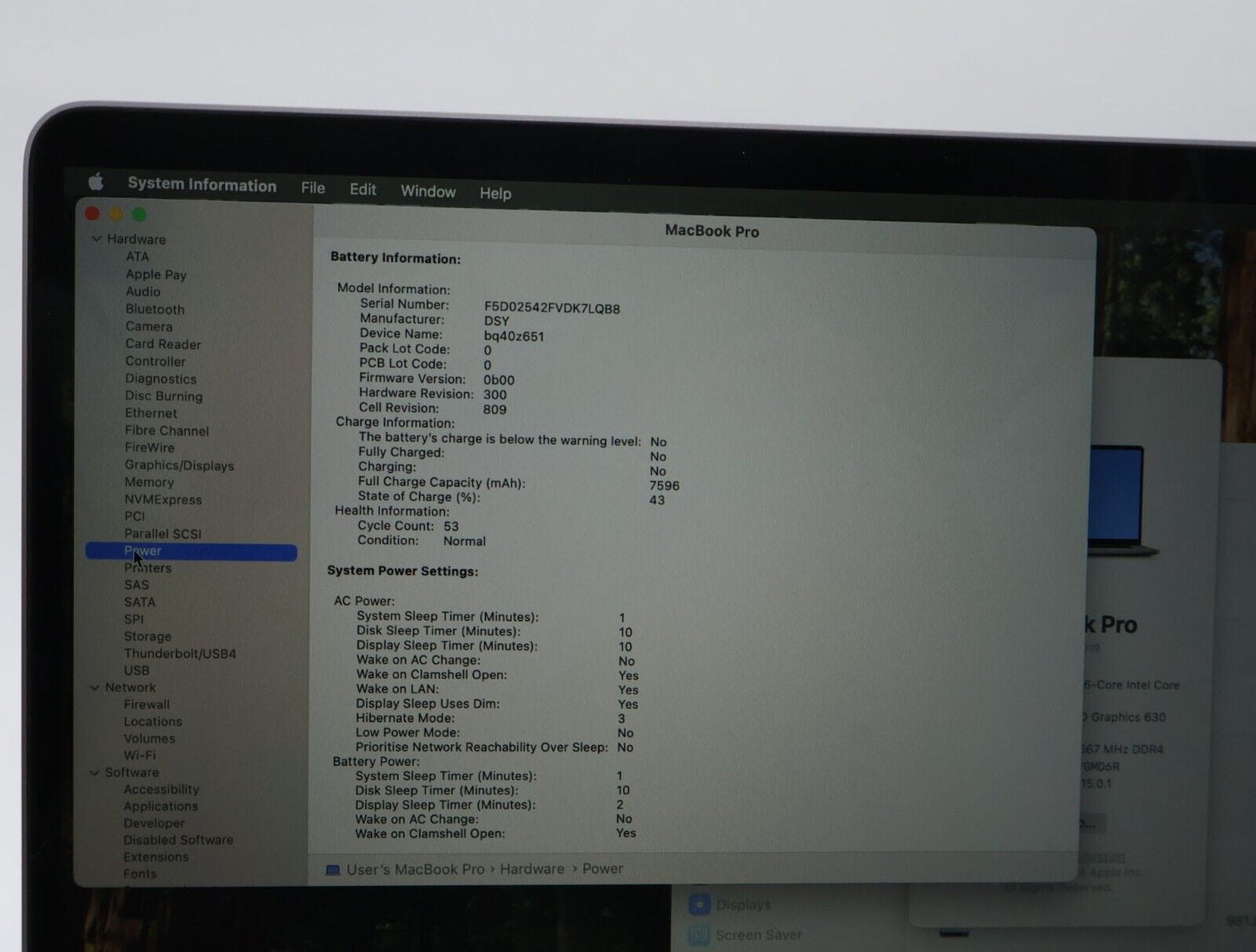Select Wi-Fi under Network
This screenshot has width=1256, height=952.
click(139, 755)
